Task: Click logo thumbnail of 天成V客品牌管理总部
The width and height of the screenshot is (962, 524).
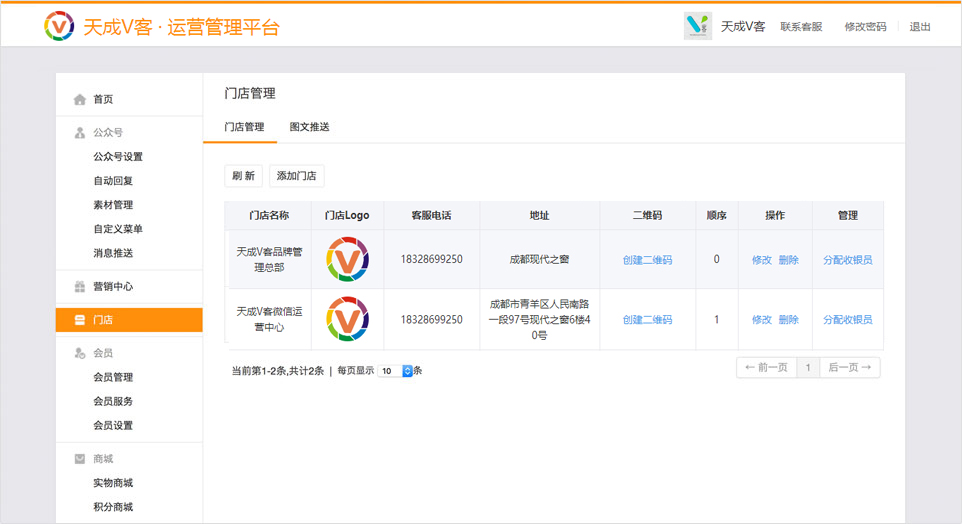Action: pyautogui.click(x=347, y=260)
